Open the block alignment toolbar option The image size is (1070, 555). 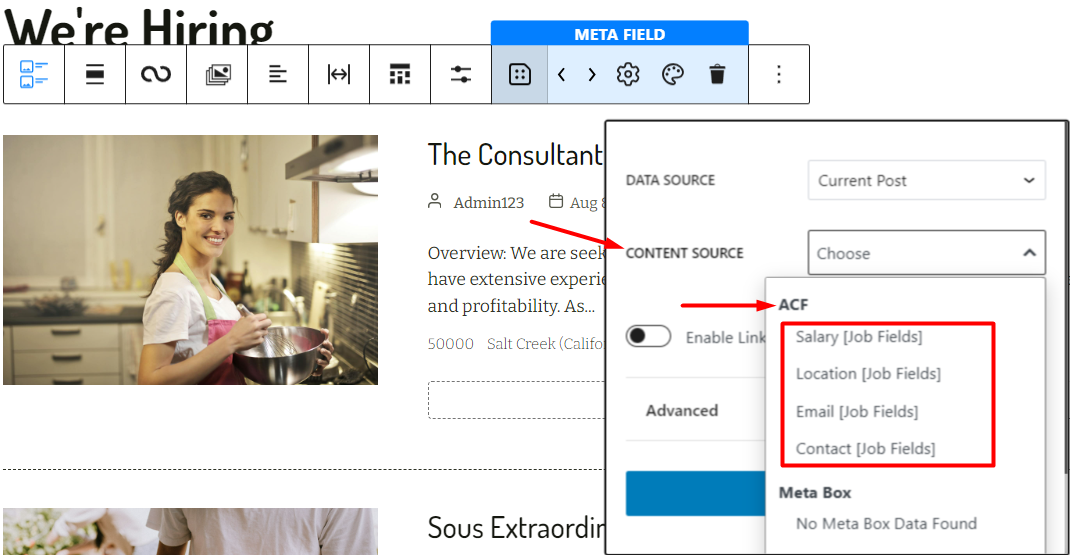[x=95, y=74]
